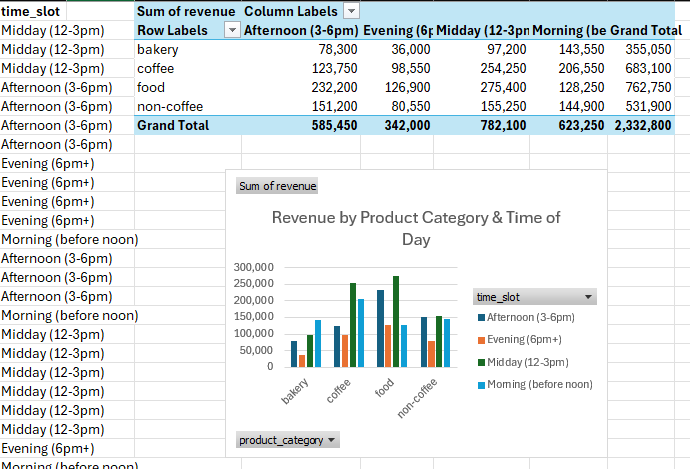Expand the time_slot chart field filter
Viewport: 690px width, 469px height.
(588, 297)
